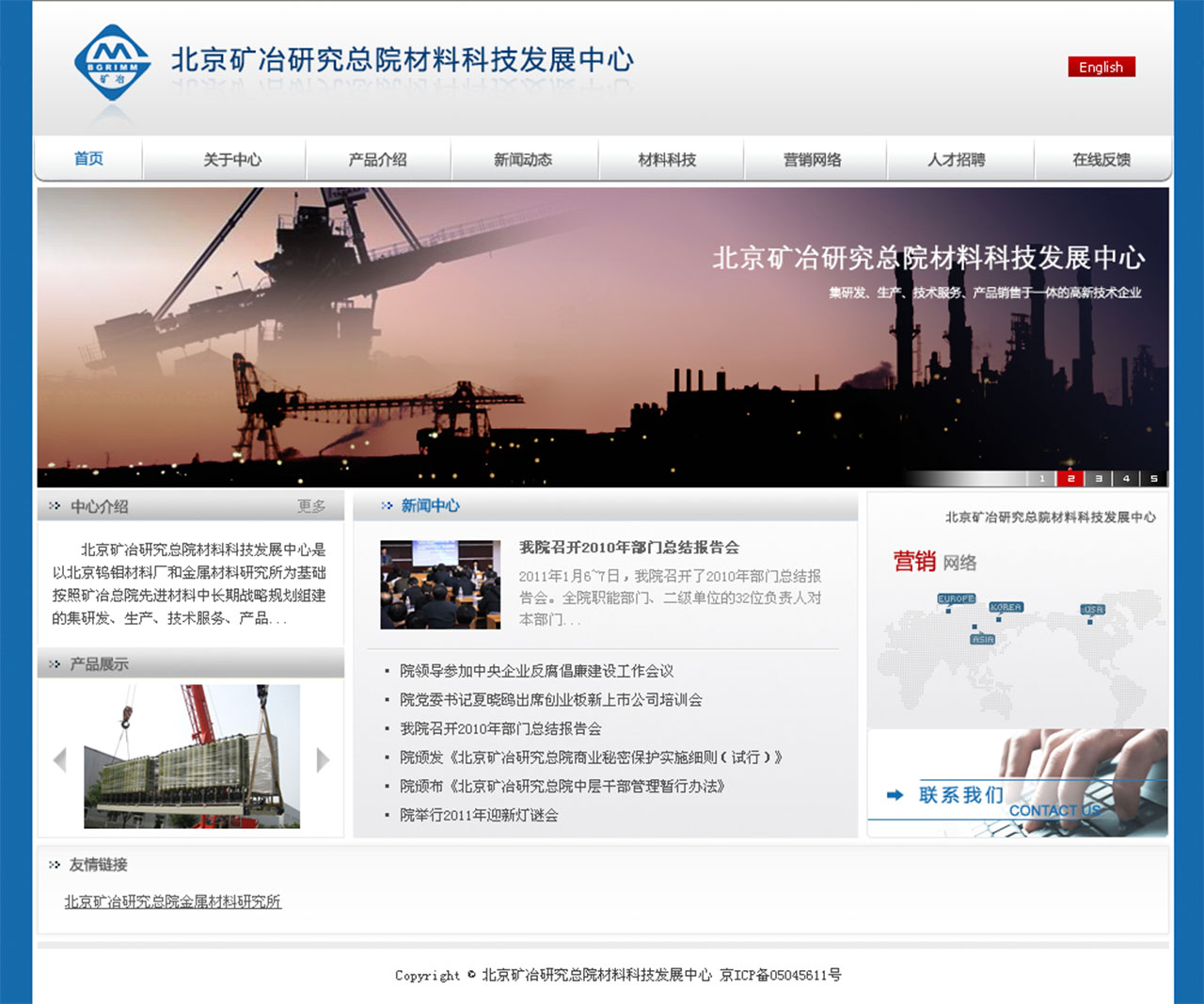This screenshot has width=1204, height=1004.
Task: Open headline 我院召开2010年部门总结报告会
Action: pyautogui.click(x=629, y=548)
